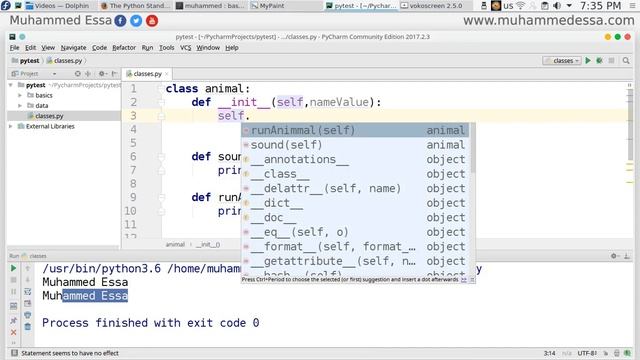Click down the stack trace arrow

pyautogui.click(x=27, y=280)
